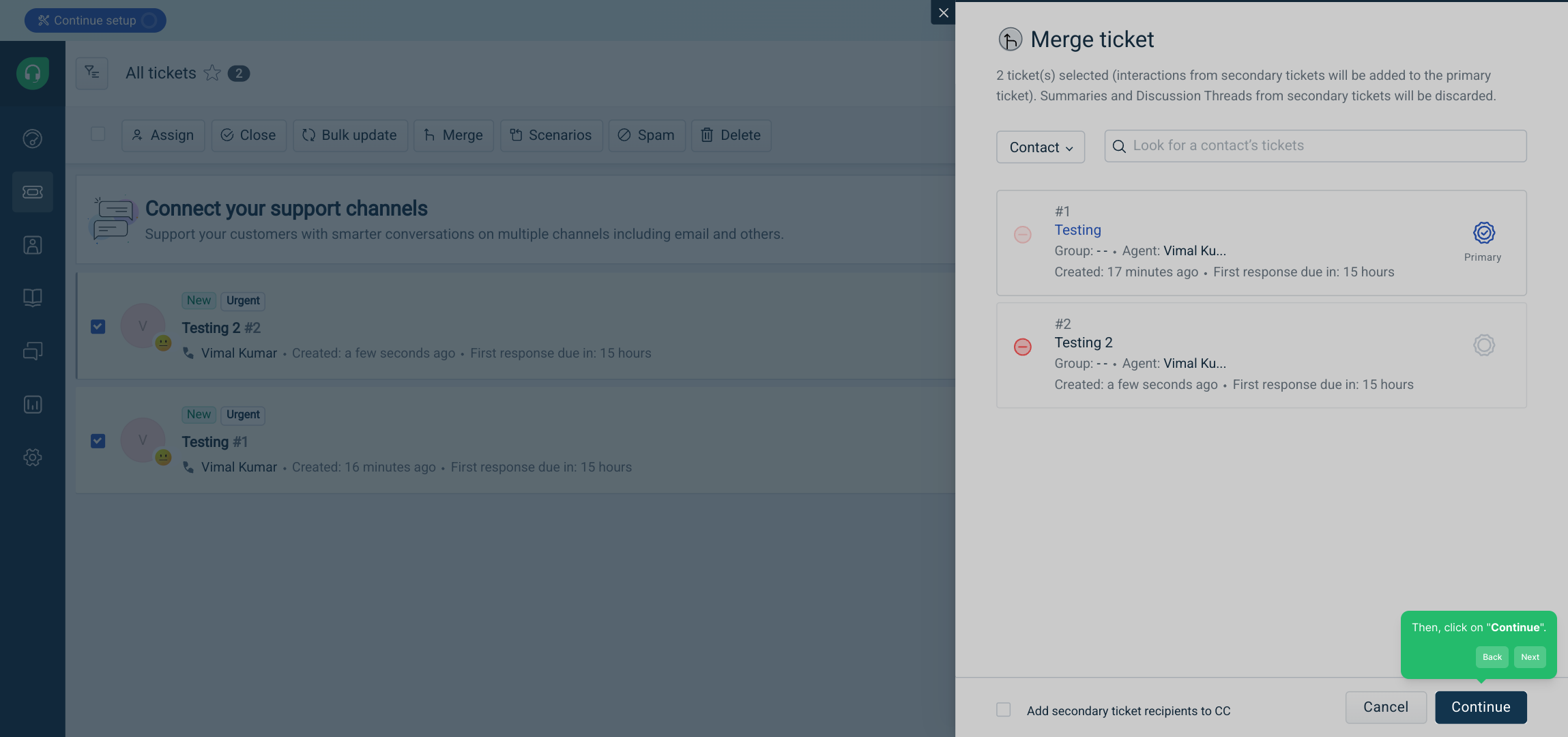This screenshot has width=1568, height=737.
Task: Remove ticket #1 Testing from merge
Action: 1022,235
